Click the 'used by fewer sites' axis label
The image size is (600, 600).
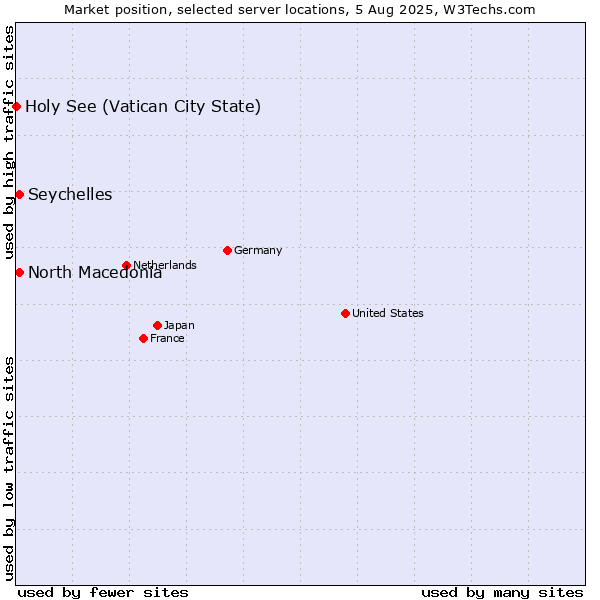click(x=103, y=593)
